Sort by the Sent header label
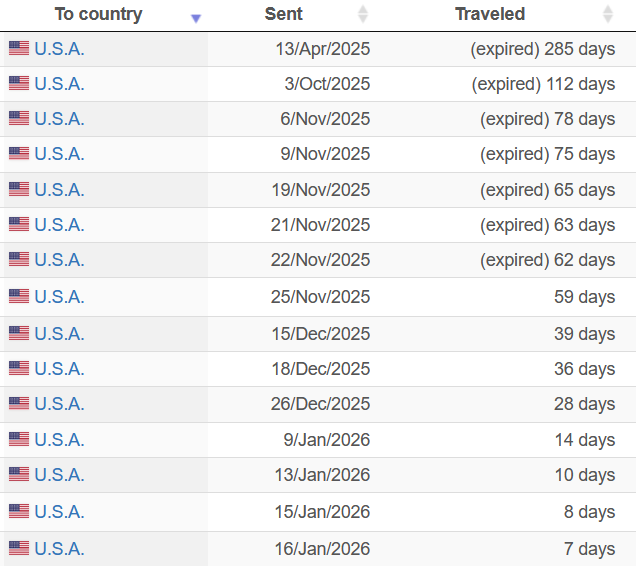 (284, 14)
